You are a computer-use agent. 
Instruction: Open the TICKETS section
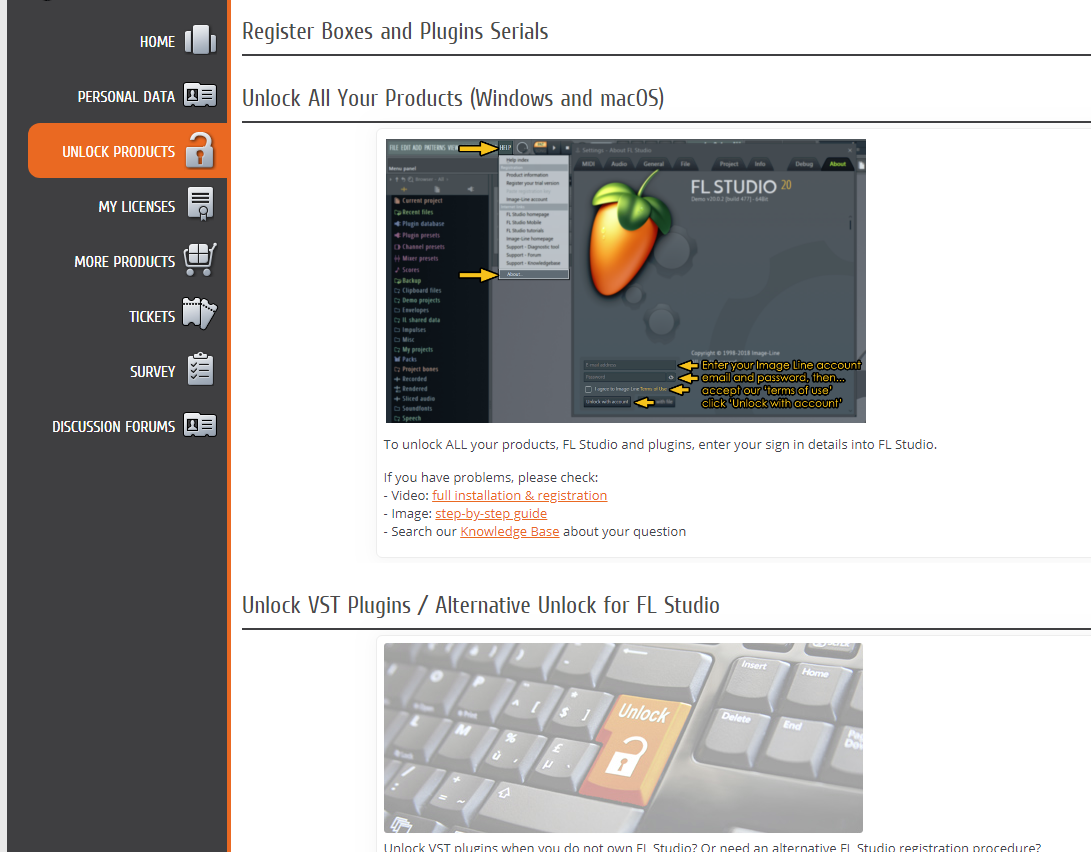[152, 316]
